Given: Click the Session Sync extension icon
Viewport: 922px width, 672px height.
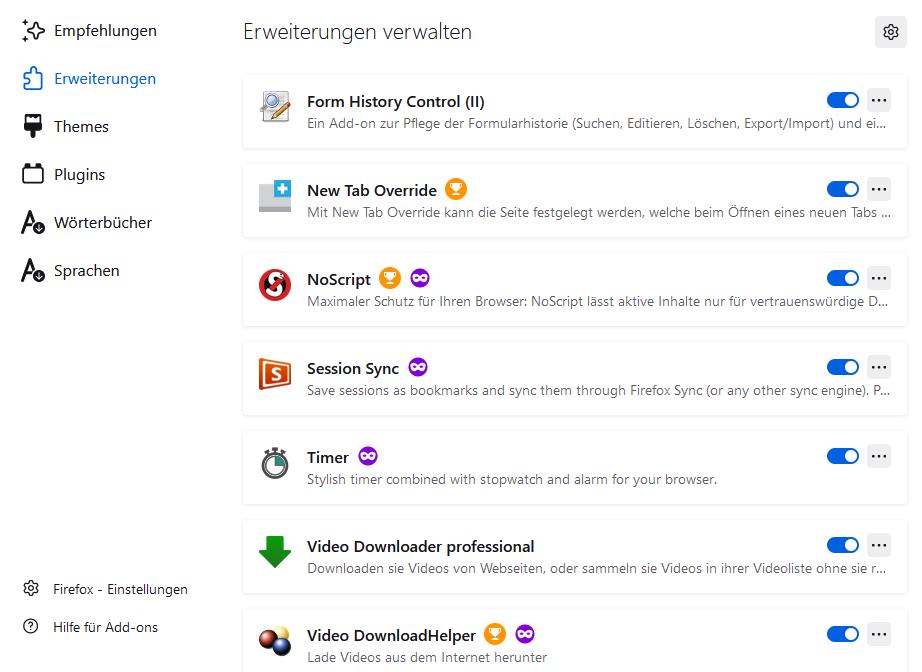Looking at the screenshot, I should (275, 375).
